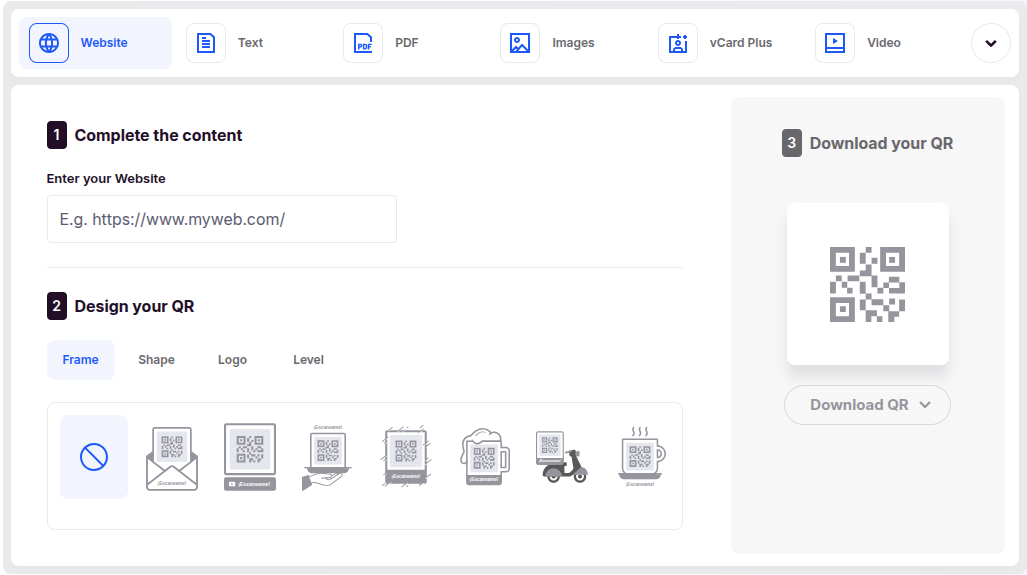
Task: Choose the delivery scooter frame
Action: [x=561, y=458]
